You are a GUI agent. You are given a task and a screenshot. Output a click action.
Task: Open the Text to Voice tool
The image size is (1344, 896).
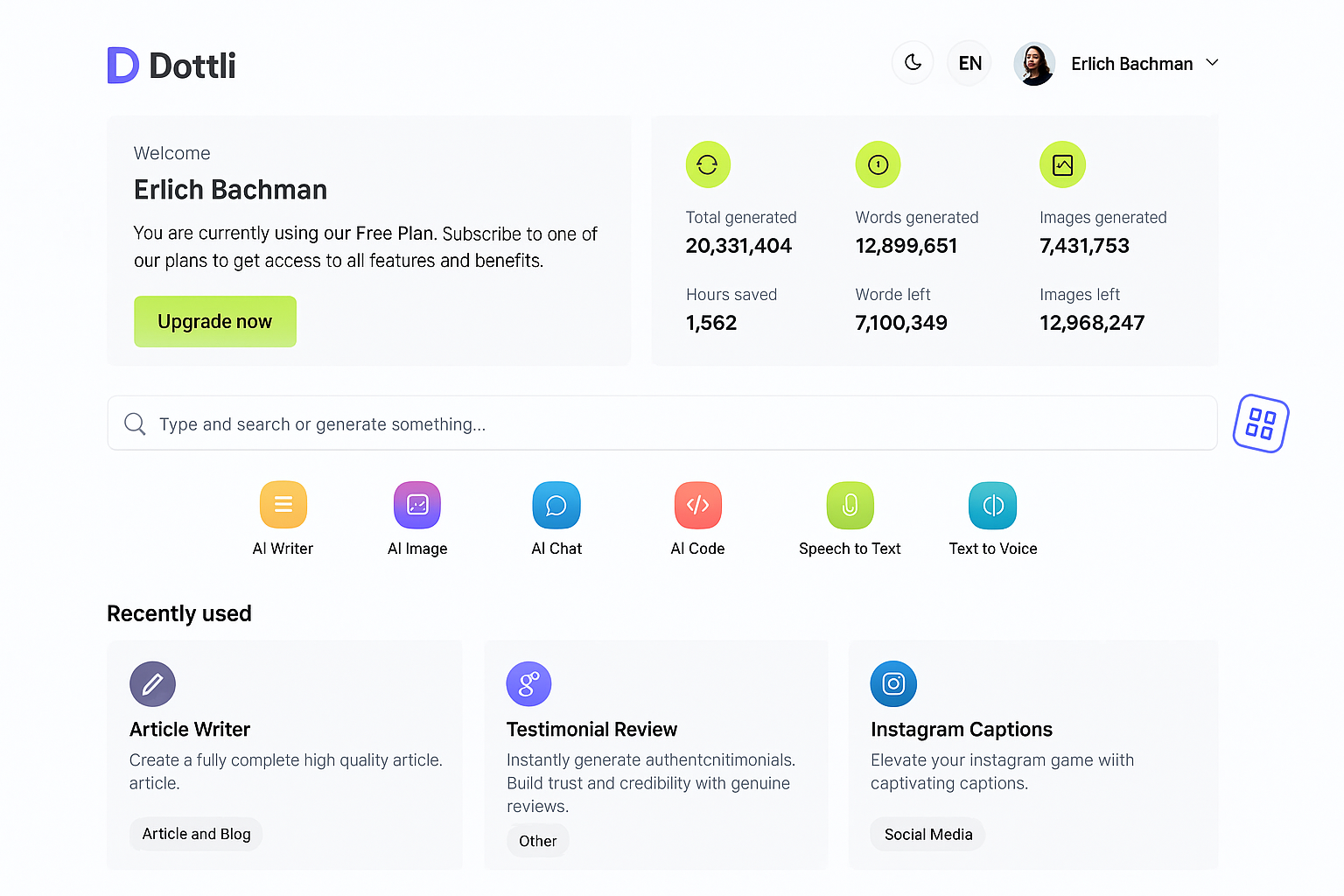(992, 505)
